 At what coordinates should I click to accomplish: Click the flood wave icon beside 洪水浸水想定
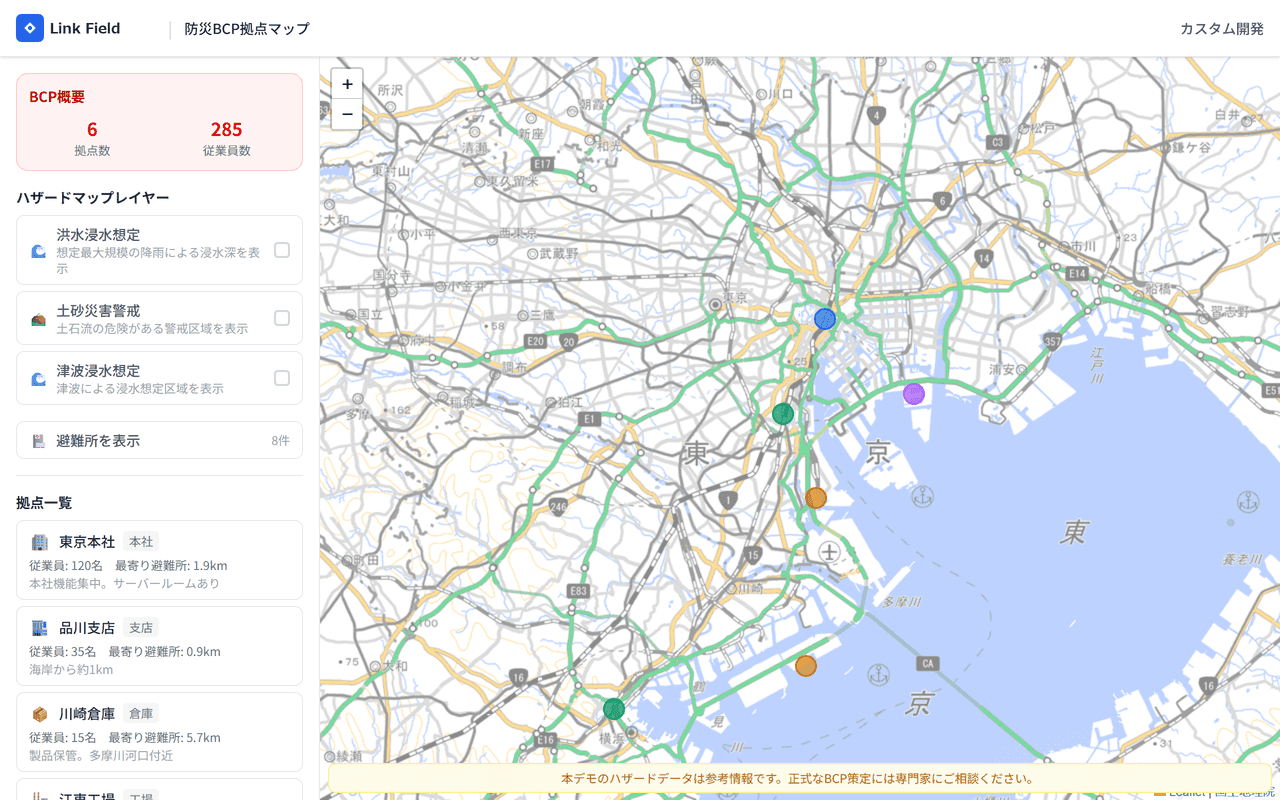pyautogui.click(x=39, y=251)
